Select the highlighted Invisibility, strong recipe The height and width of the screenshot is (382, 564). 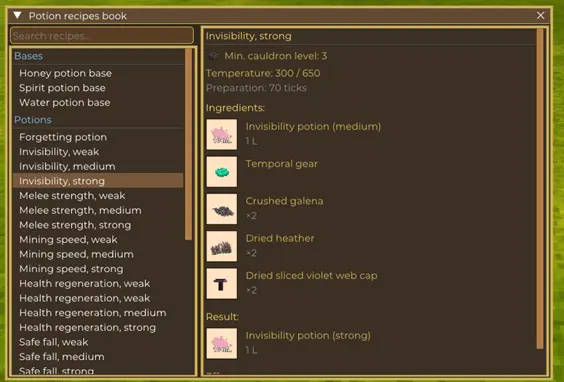[x=98, y=181]
